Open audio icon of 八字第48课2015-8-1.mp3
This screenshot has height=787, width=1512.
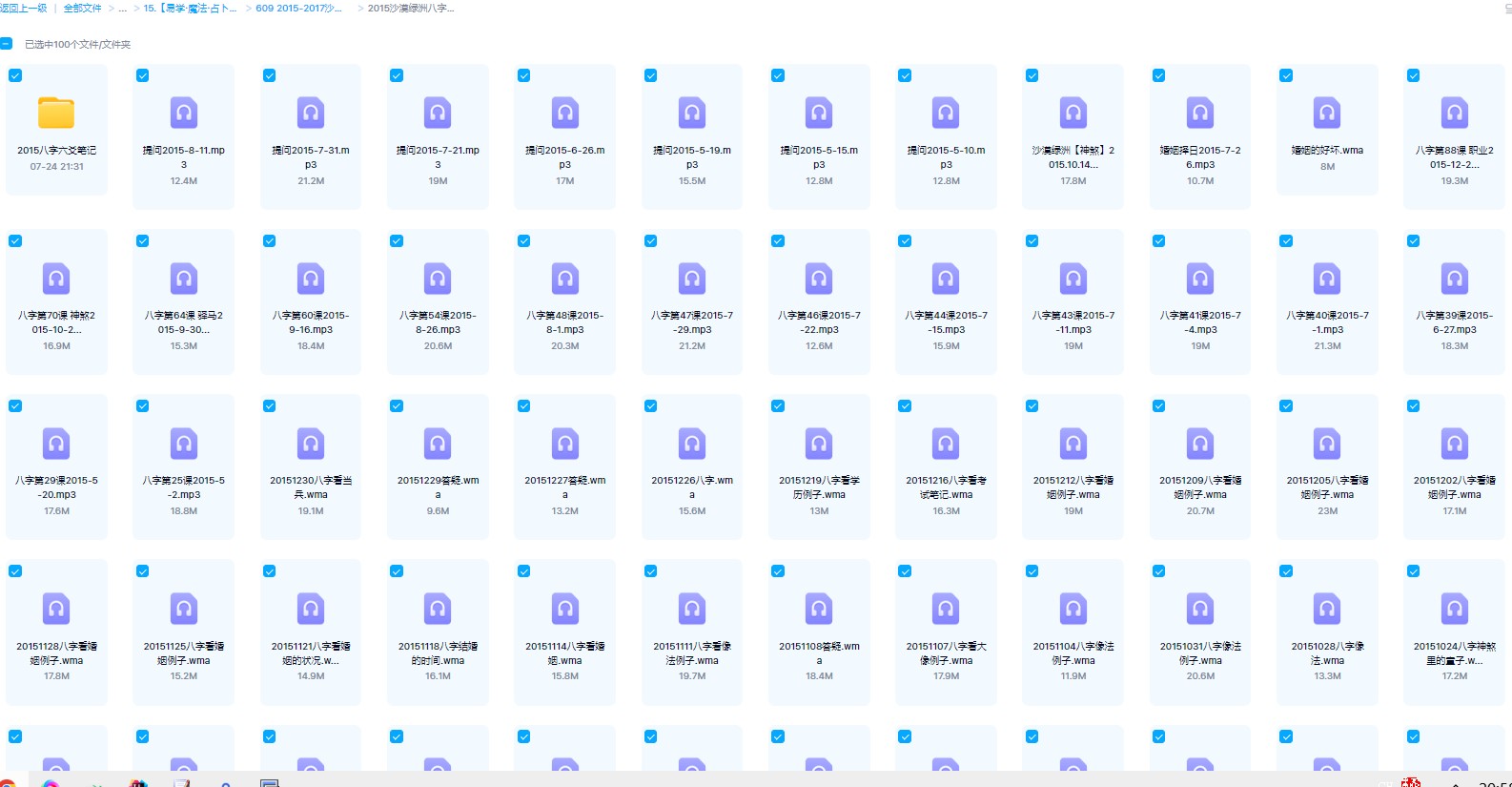(x=565, y=279)
